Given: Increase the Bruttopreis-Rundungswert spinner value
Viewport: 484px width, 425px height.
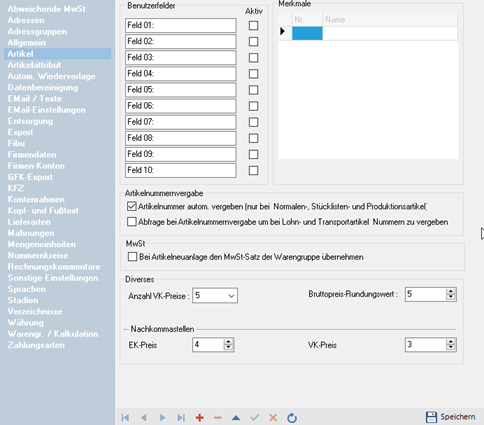Looking at the screenshot, I should [x=451, y=291].
